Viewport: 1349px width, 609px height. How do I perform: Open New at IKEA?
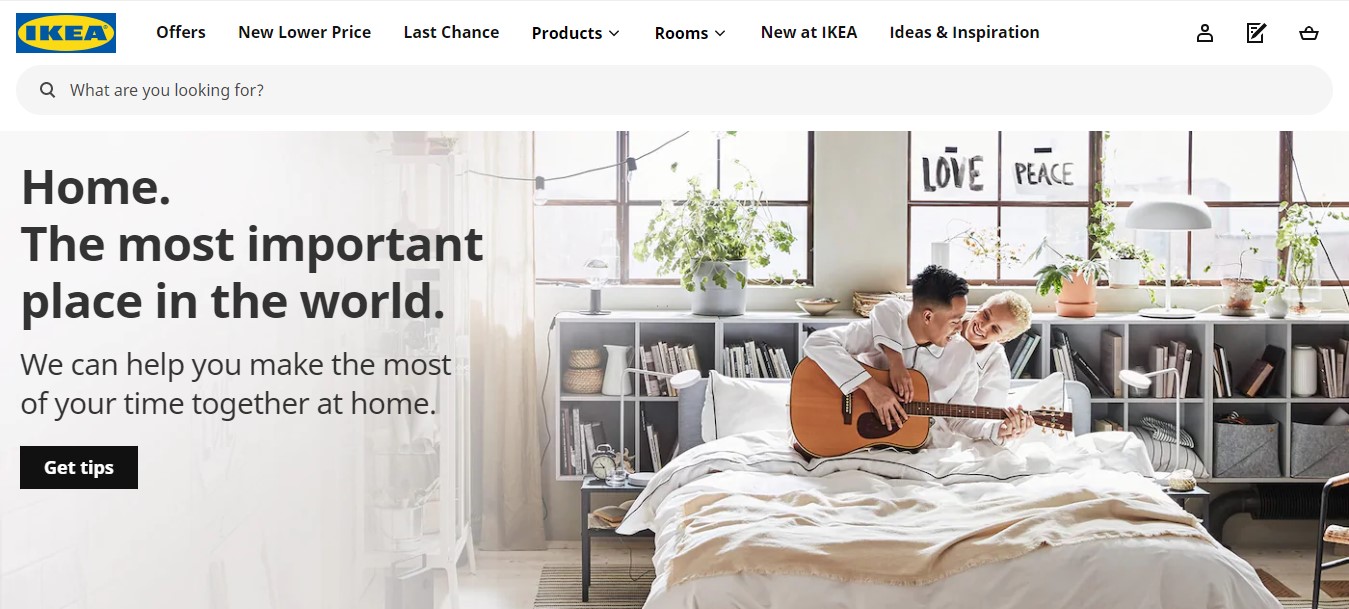809,32
